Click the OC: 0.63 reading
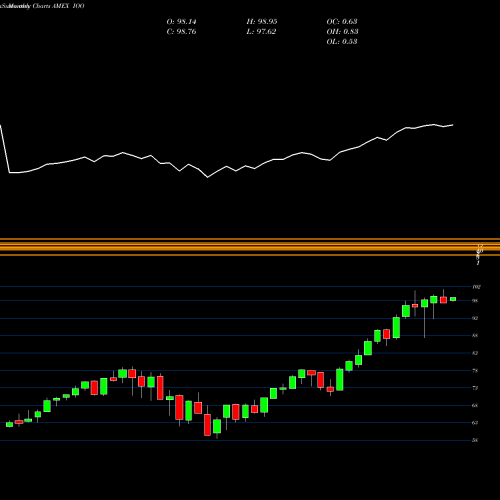 [x=342, y=22]
